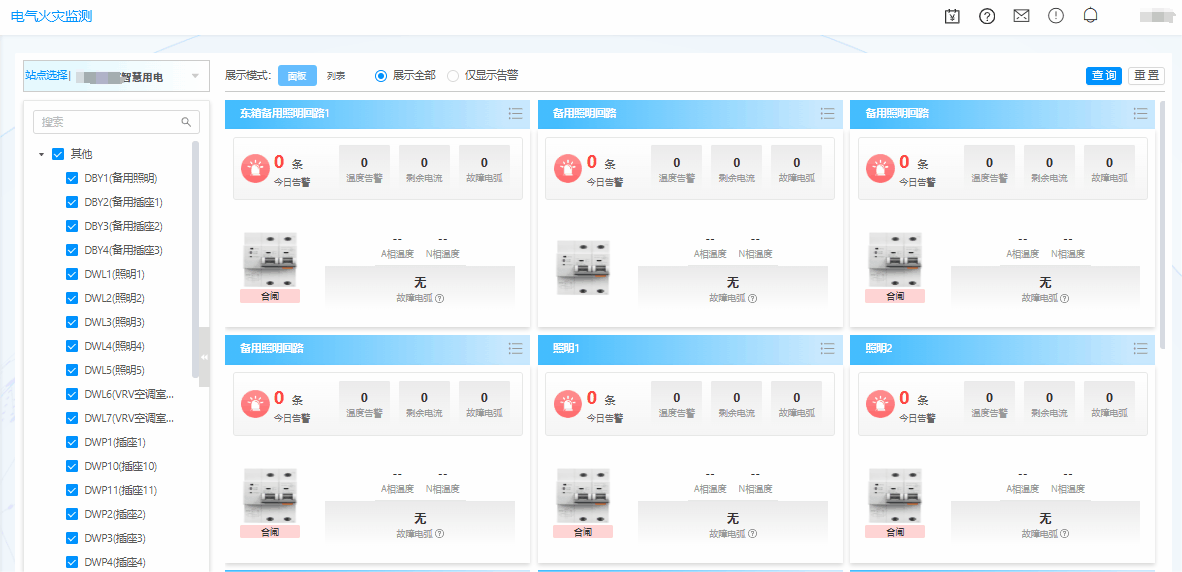Viewport: 1182px width, 572px height.
Task: Select the 展示全部 radio option
Action: (x=381, y=76)
